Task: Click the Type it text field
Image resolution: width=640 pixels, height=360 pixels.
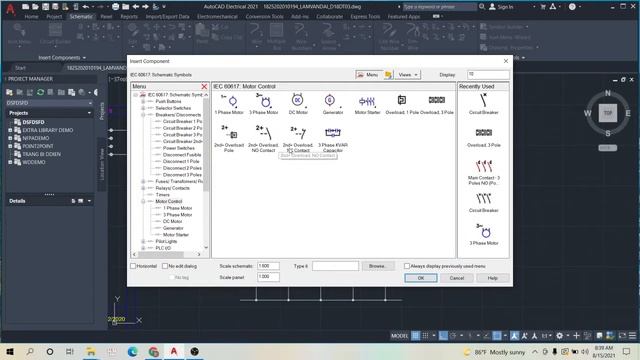Action: click(336, 266)
